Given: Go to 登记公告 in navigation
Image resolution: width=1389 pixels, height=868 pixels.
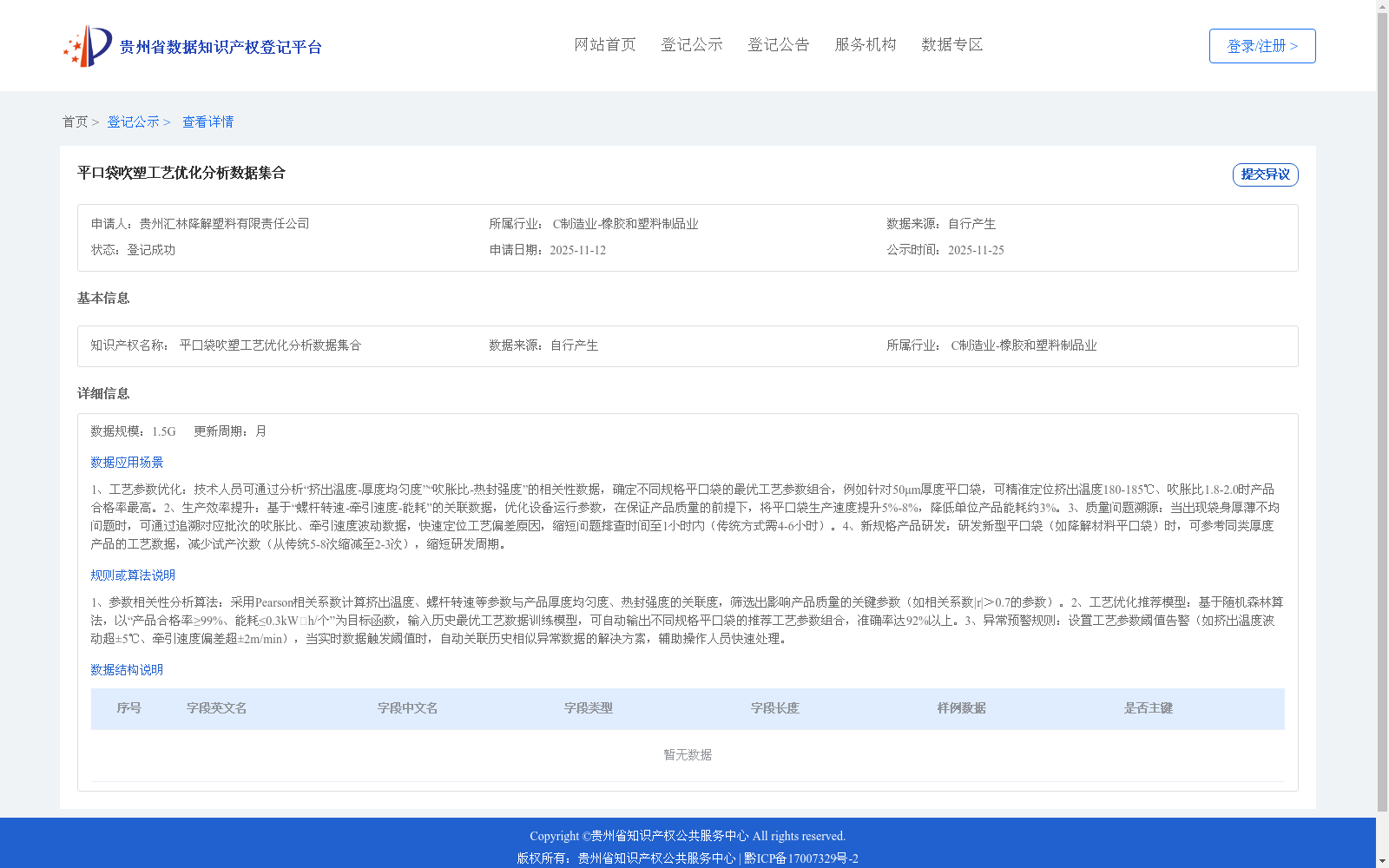Looking at the screenshot, I should click(x=779, y=44).
